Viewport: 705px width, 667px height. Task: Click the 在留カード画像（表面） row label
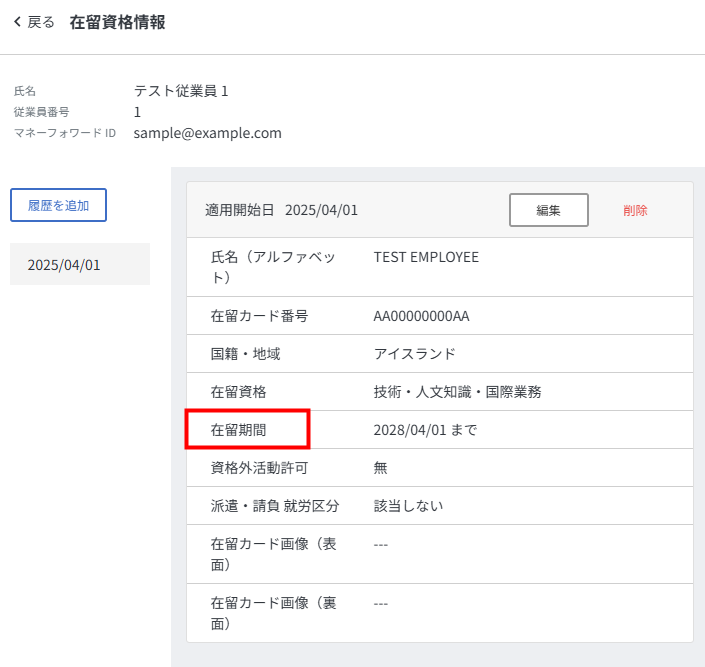coord(270,554)
